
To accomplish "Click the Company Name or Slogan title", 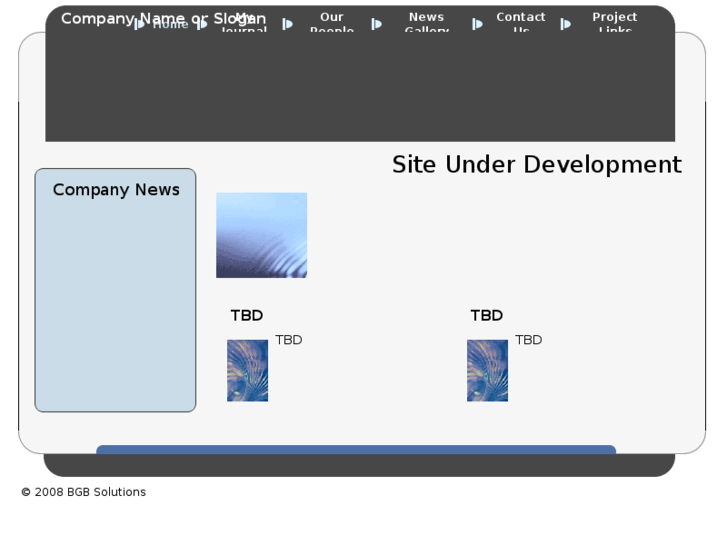I will tap(164, 19).
